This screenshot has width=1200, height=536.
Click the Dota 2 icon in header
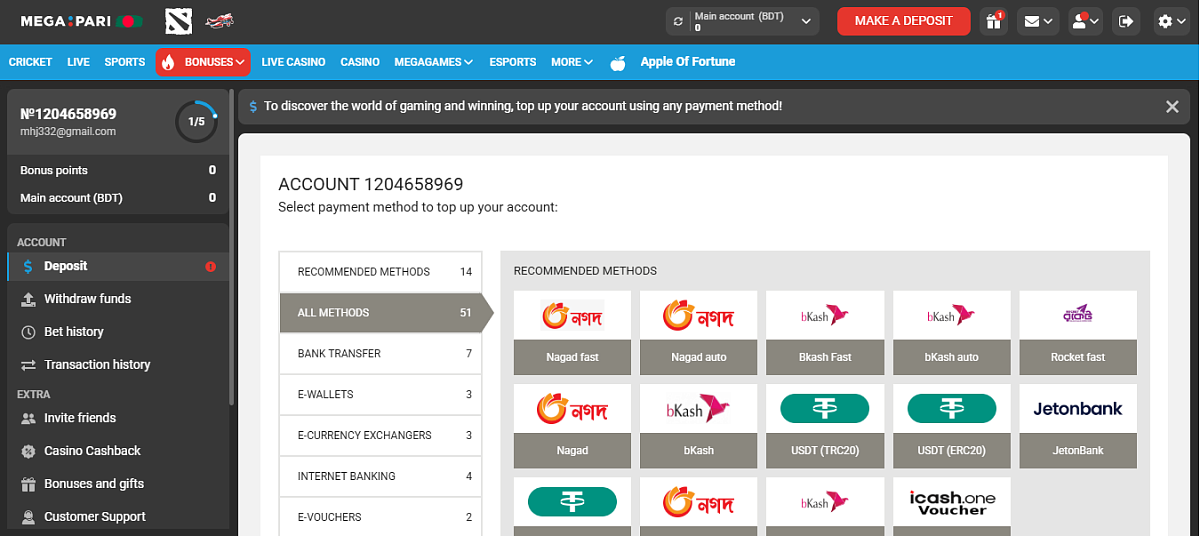(177, 21)
